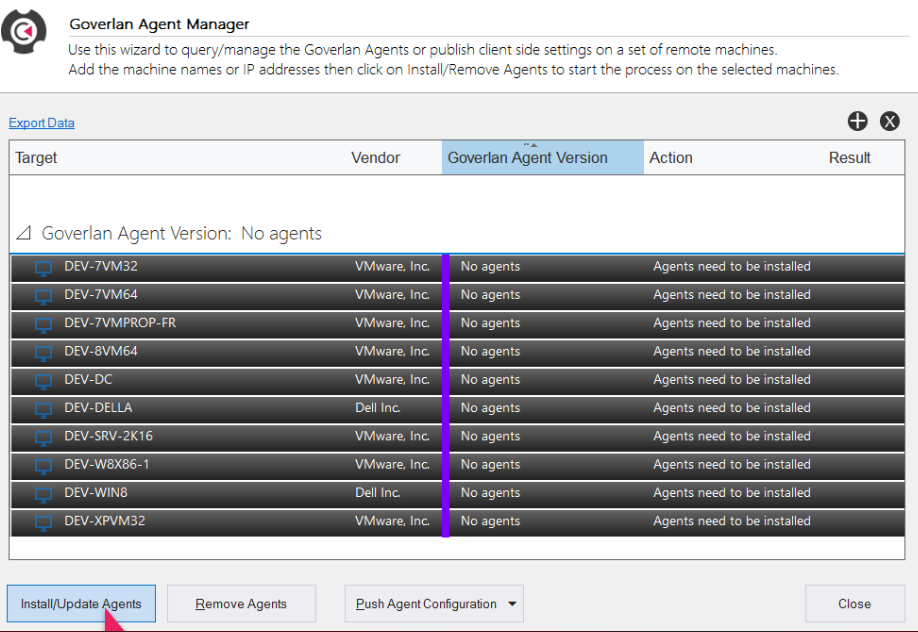The height and width of the screenshot is (632, 918).
Task: Click the Close button
Action: tap(855, 603)
